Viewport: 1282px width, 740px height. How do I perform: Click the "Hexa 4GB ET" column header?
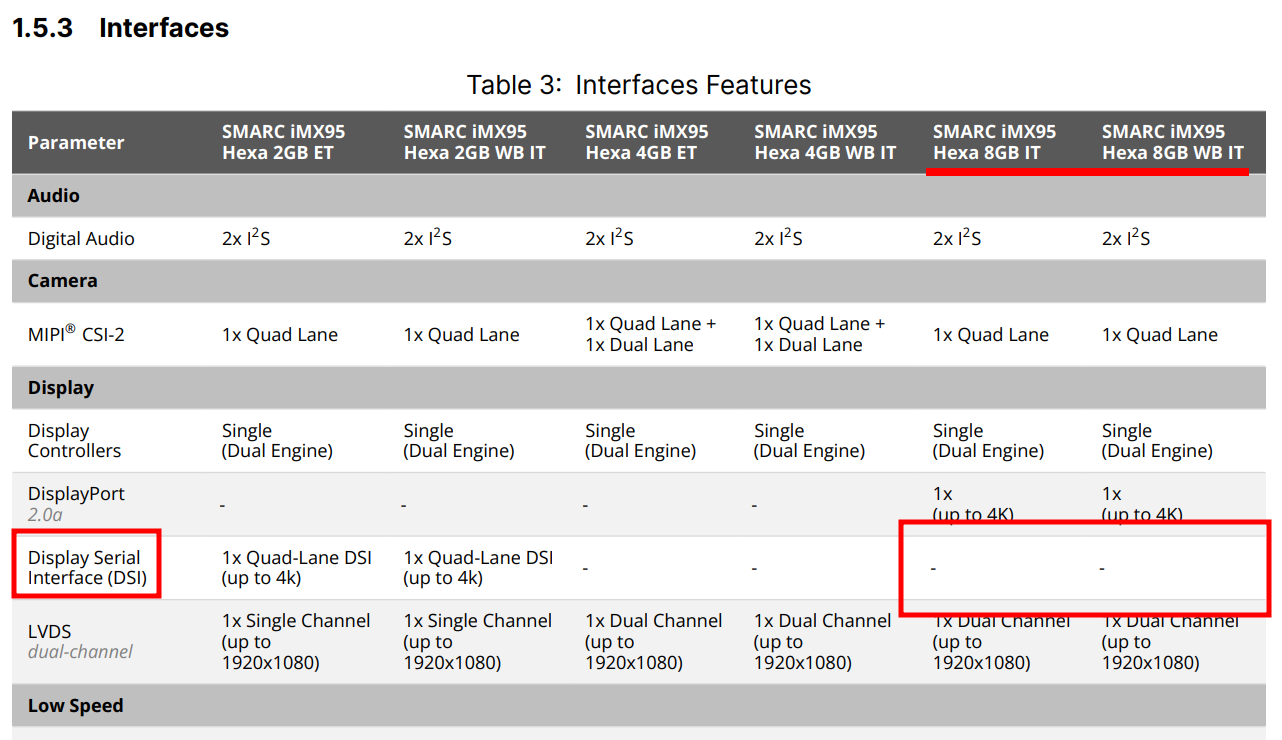[x=646, y=142]
